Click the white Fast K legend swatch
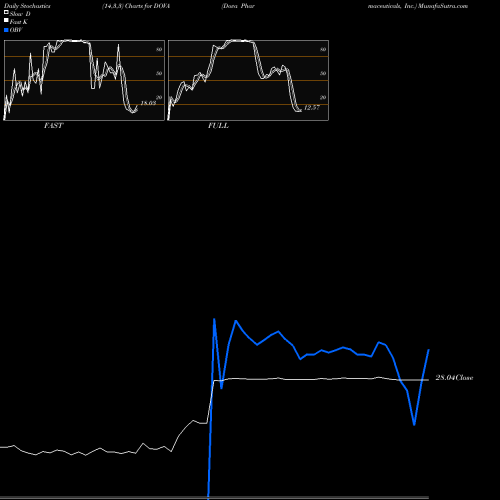 coord(6,21)
